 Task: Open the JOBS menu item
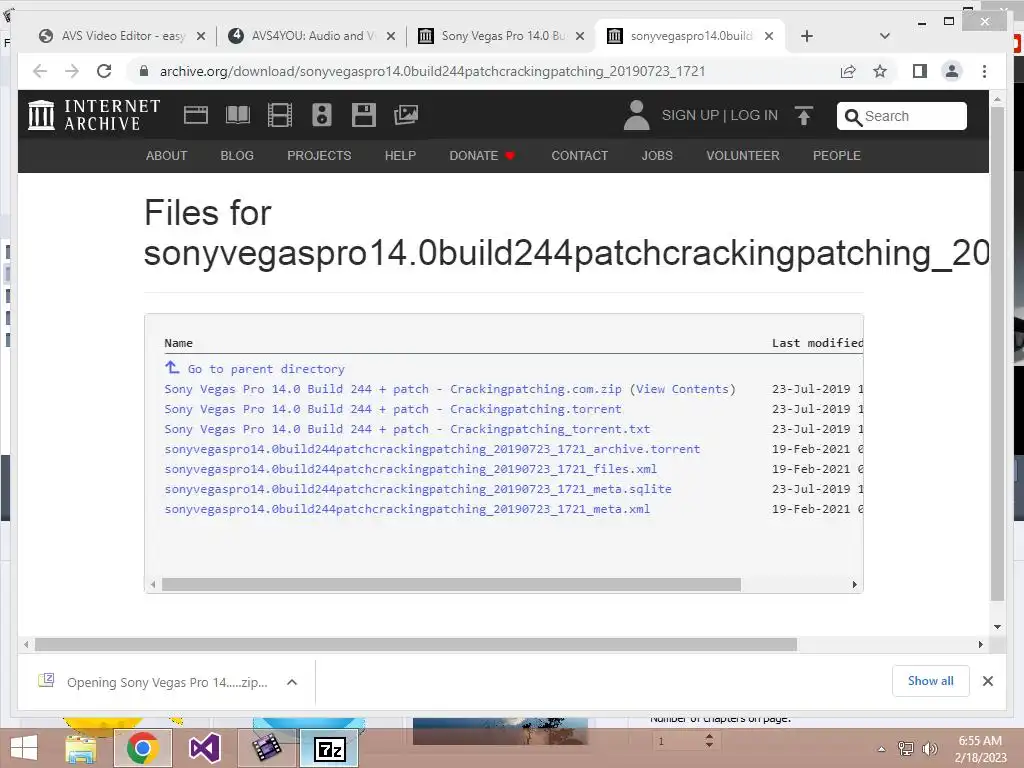pyautogui.click(x=657, y=155)
